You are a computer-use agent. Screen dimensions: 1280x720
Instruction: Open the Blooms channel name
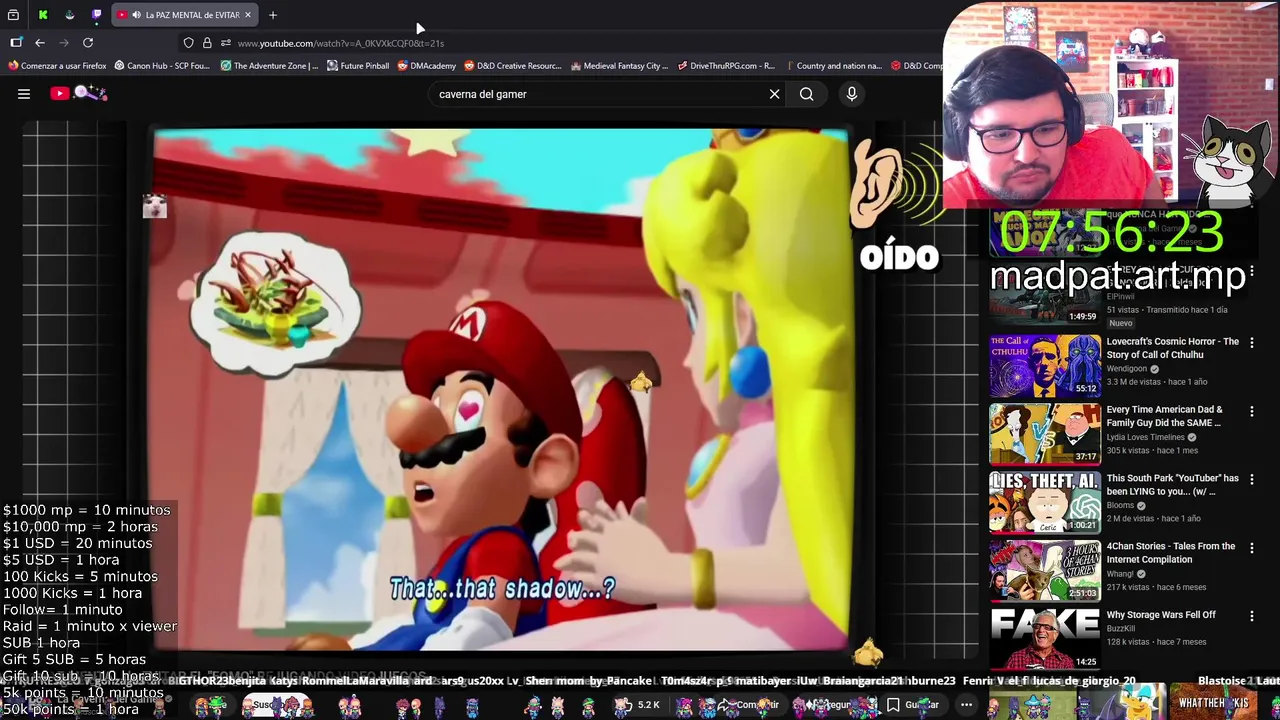coord(1120,505)
